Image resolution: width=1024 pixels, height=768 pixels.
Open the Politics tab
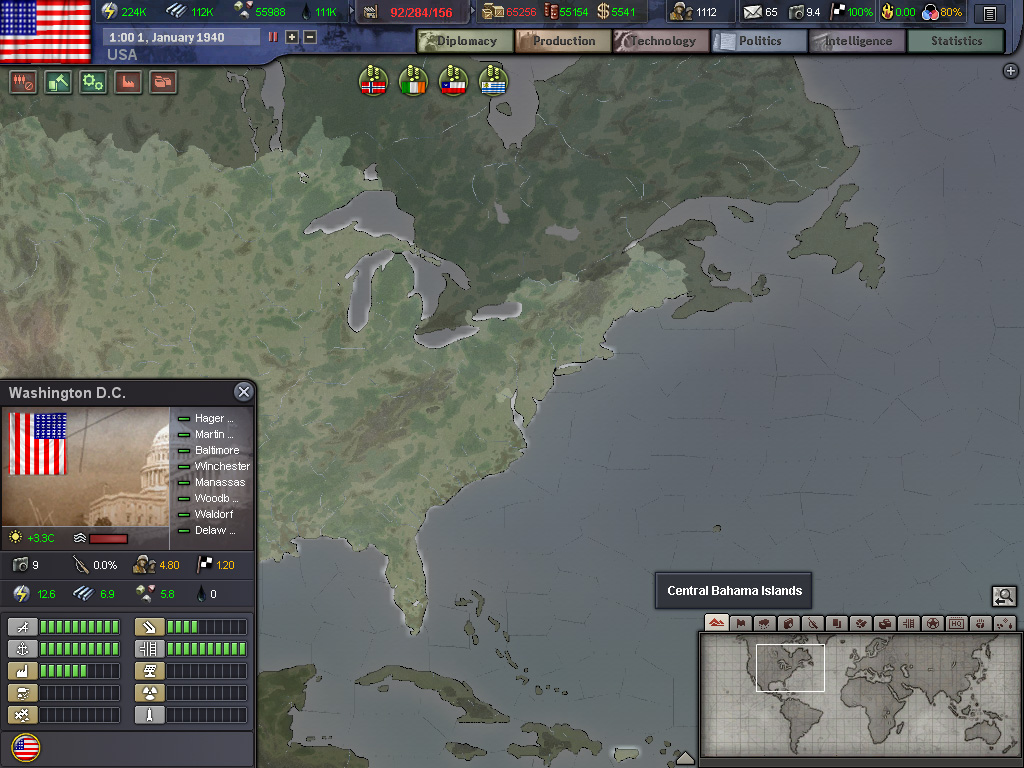click(x=760, y=41)
